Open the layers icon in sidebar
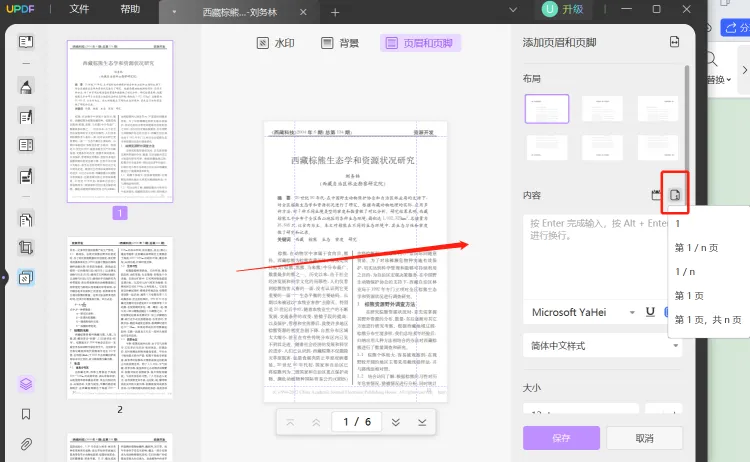This screenshot has height=462, width=750. 26,383
